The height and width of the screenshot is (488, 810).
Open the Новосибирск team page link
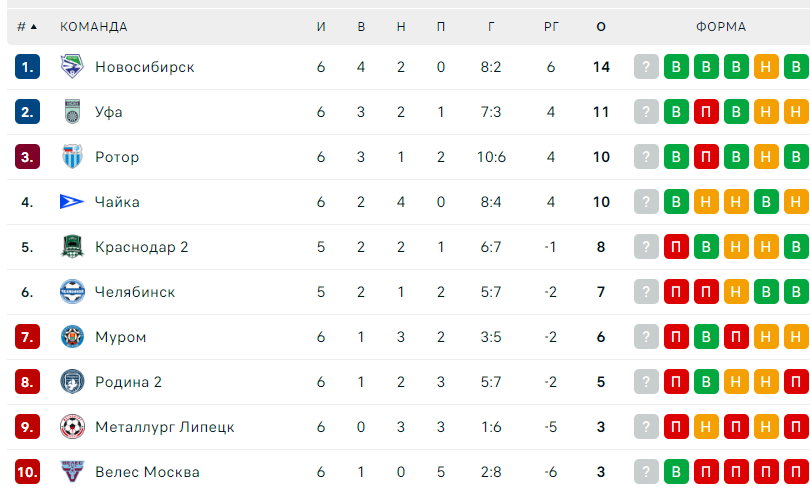[145, 67]
